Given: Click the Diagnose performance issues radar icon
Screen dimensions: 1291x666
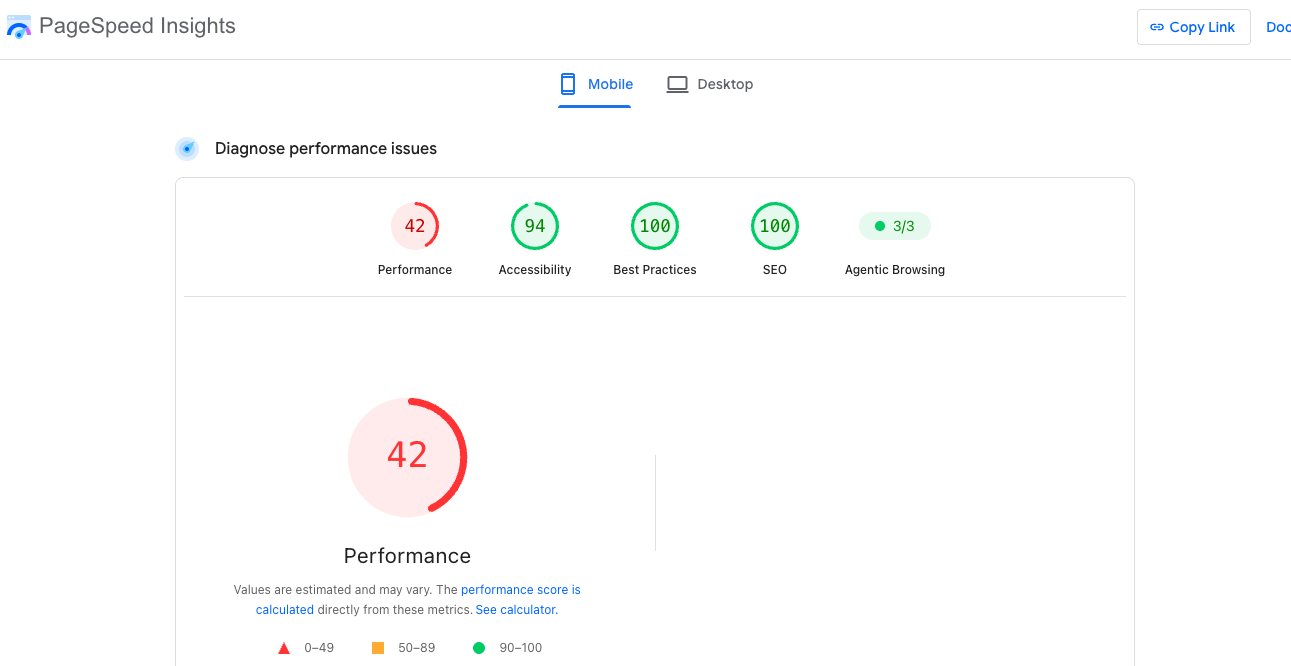Looking at the screenshot, I should pyautogui.click(x=187, y=149).
